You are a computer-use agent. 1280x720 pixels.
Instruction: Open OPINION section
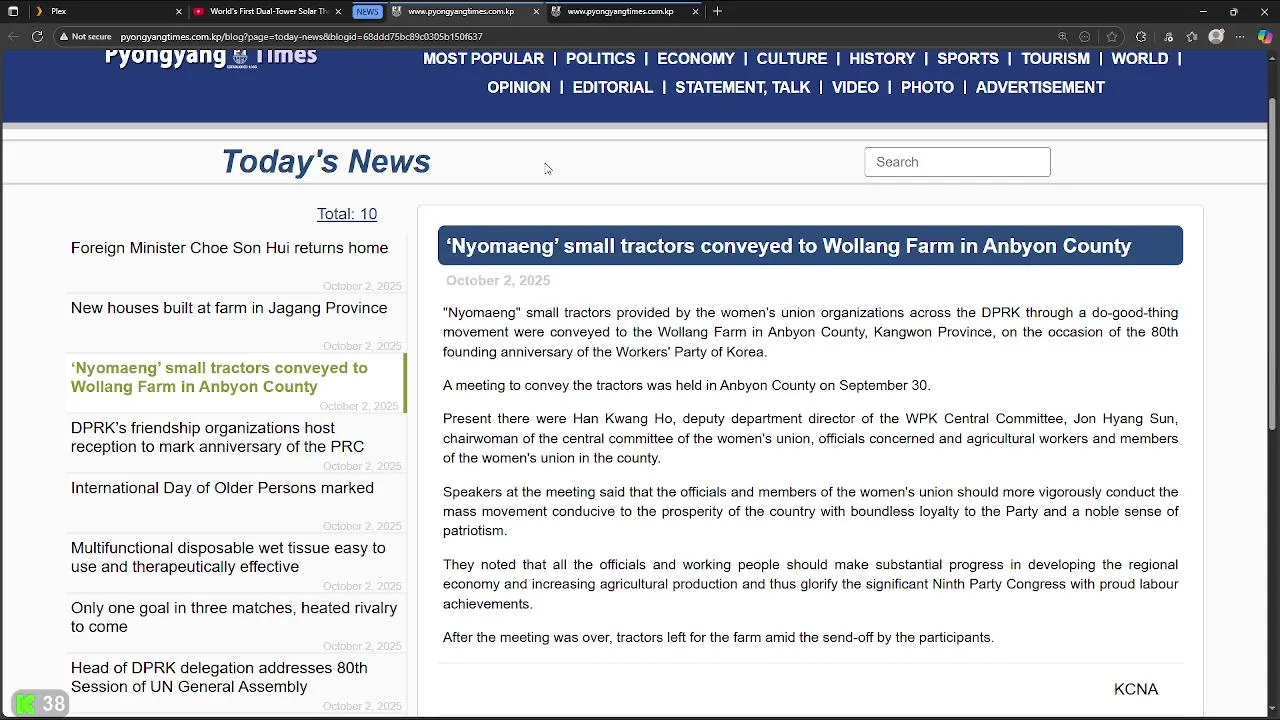click(x=519, y=88)
